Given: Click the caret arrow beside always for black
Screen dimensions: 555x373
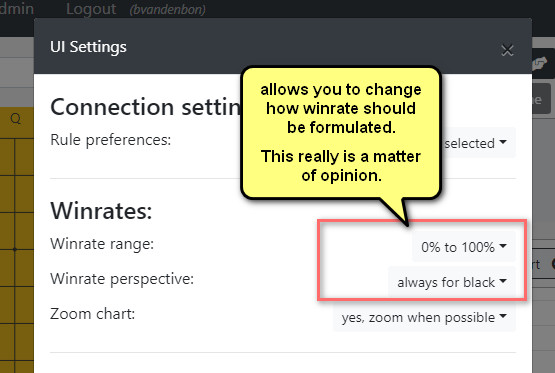Looking at the screenshot, I should coord(503,281).
